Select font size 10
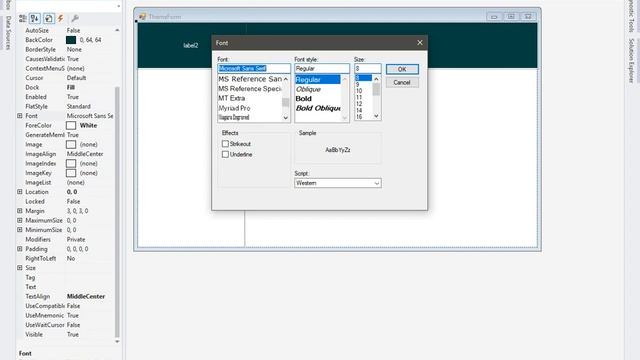Screen dimensions: 640x360 coord(359,91)
